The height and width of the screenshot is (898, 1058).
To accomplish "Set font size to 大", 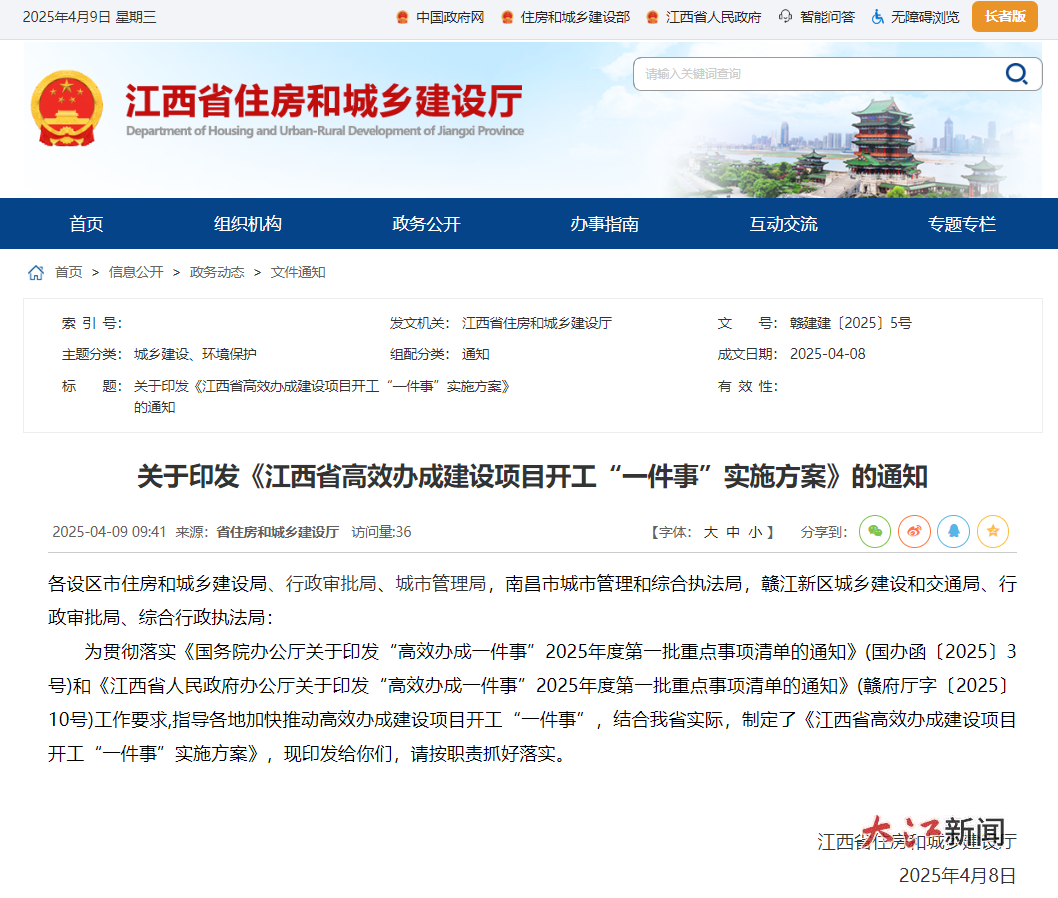I will point(710,531).
